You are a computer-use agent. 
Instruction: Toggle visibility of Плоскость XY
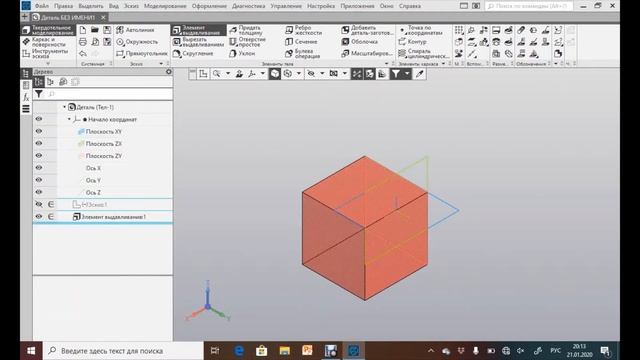pyautogui.click(x=39, y=131)
